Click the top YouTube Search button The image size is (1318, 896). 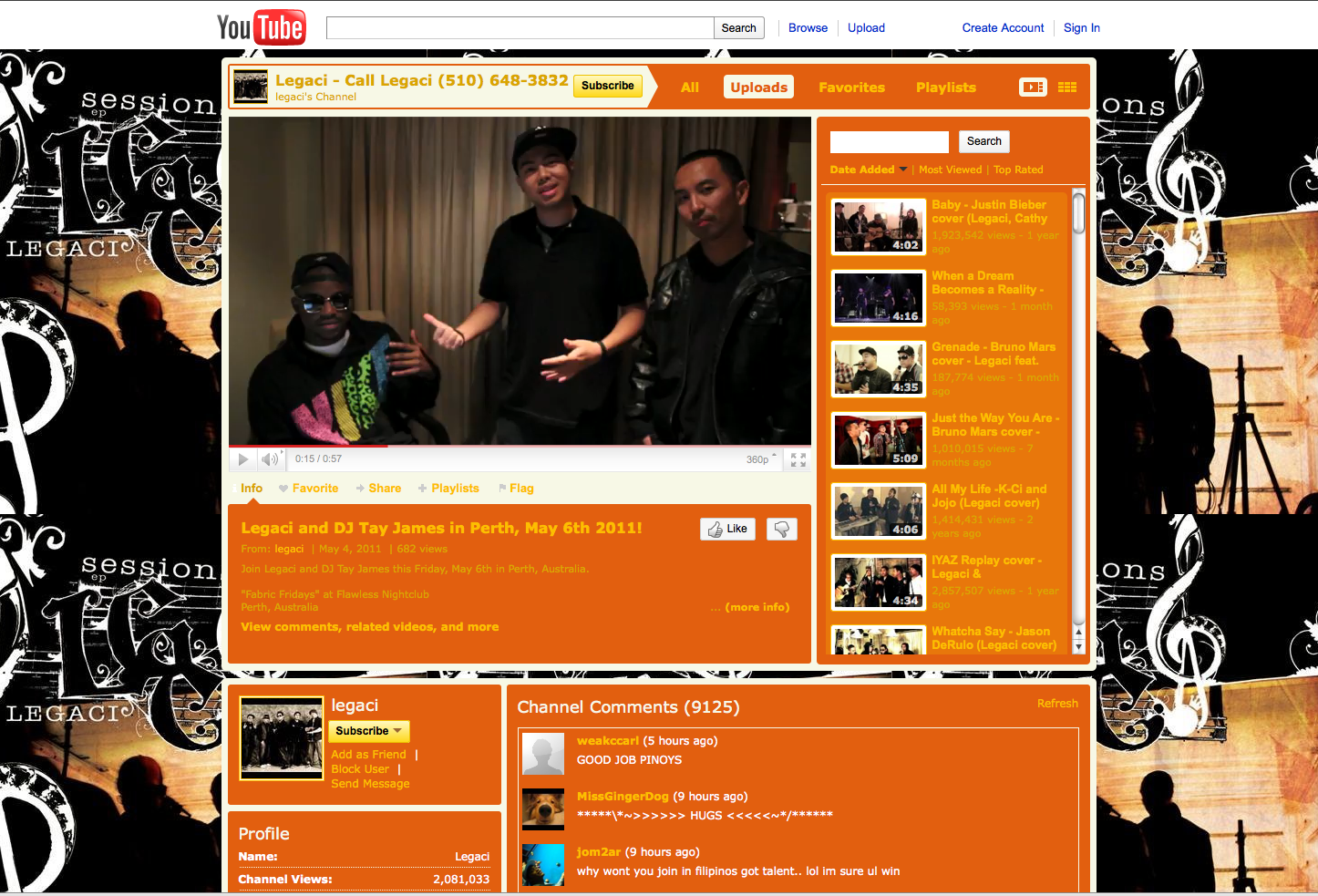coord(738,28)
